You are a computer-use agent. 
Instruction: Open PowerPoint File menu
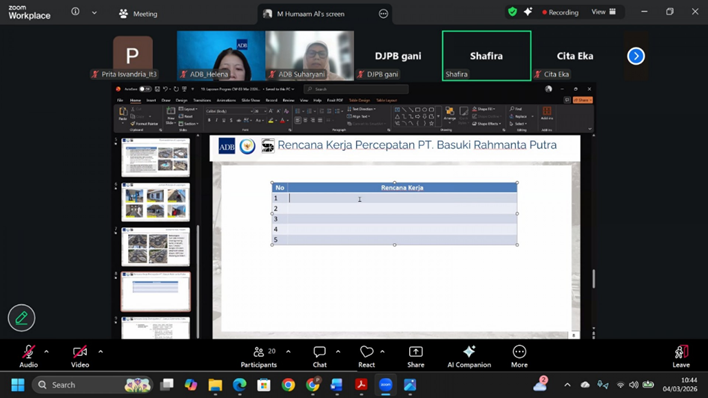pyautogui.click(x=120, y=100)
